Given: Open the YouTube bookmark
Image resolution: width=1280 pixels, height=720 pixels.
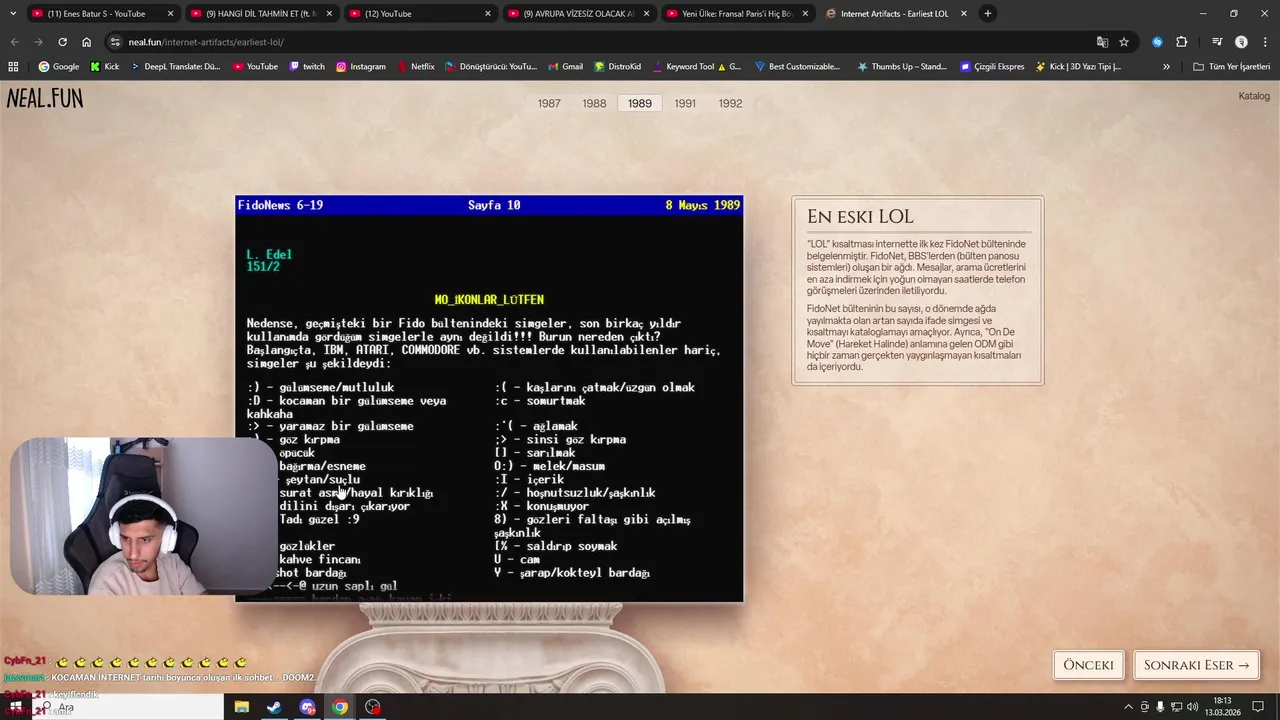Looking at the screenshot, I should [255, 67].
